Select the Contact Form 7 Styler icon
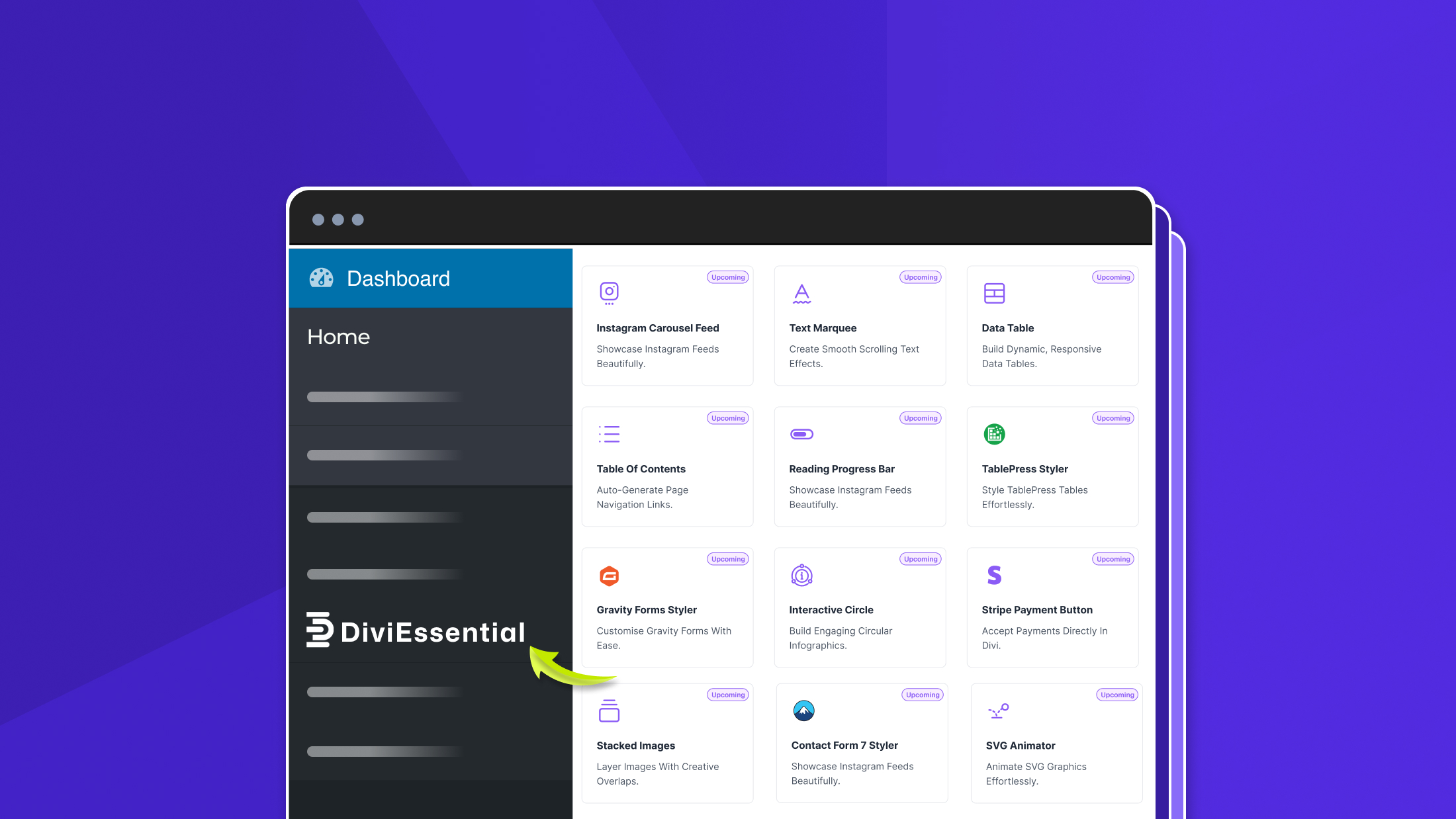Image resolution: width=1456 pixels, height=819 pixels. coord(803,711)
